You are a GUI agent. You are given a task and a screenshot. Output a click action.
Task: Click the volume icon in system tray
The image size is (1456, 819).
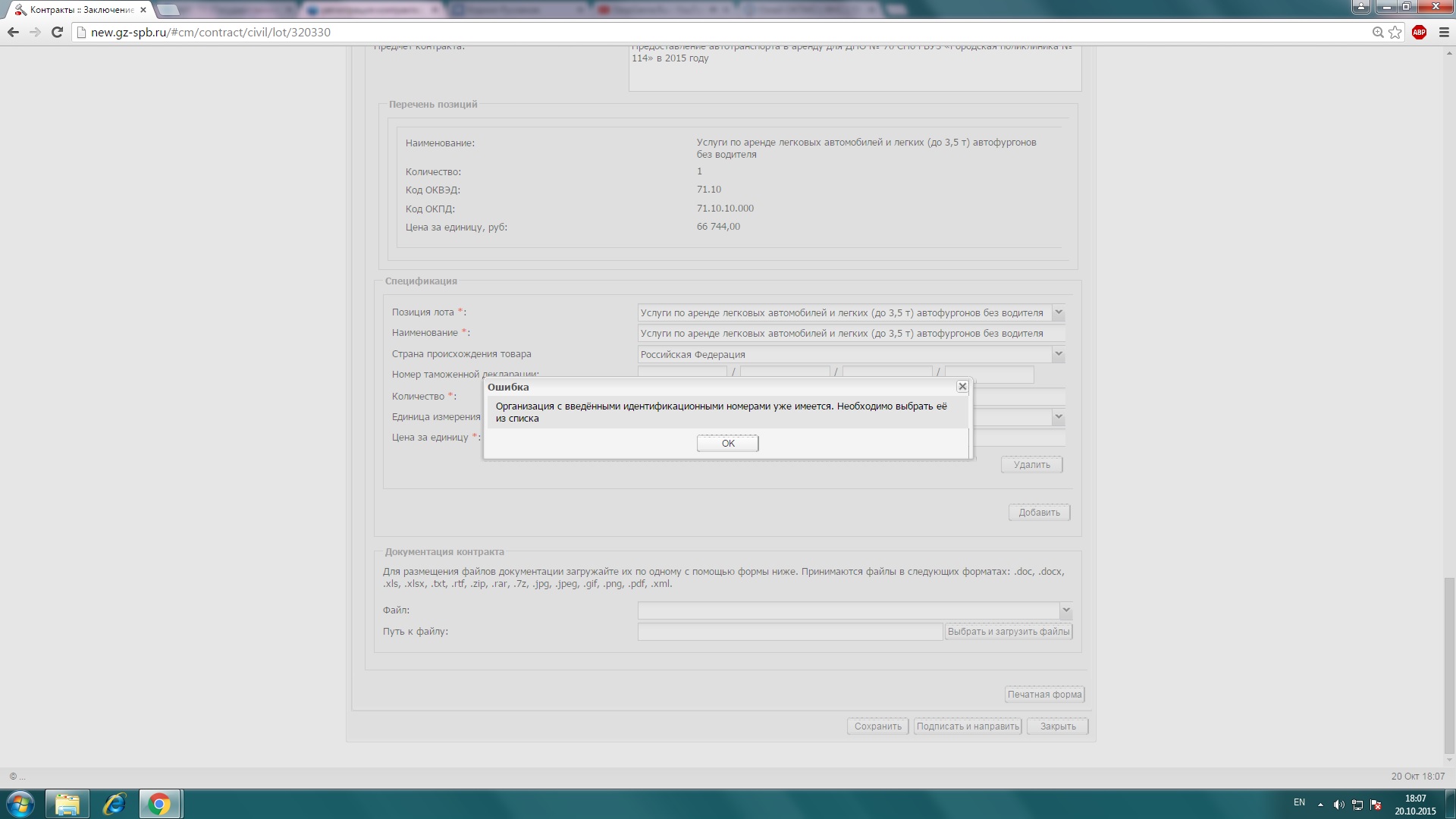[x=1338, y=805]
